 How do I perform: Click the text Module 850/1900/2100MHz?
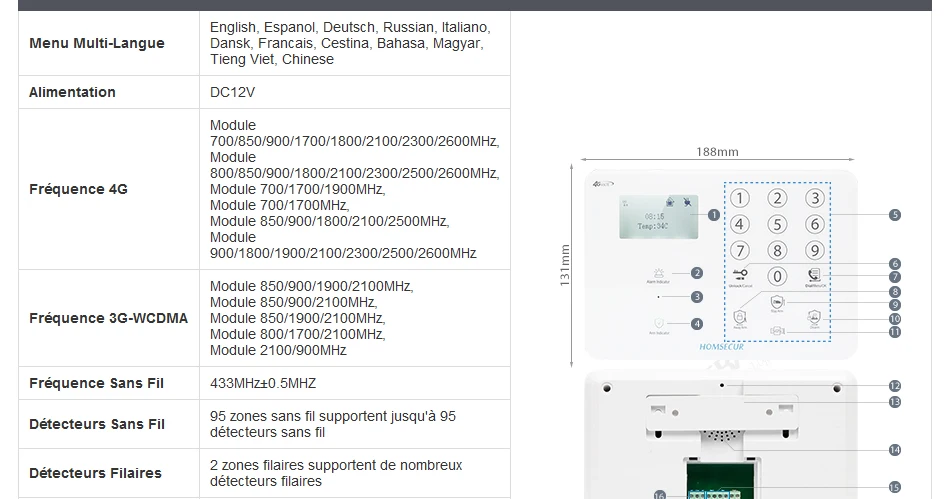(x=297, y=318)
